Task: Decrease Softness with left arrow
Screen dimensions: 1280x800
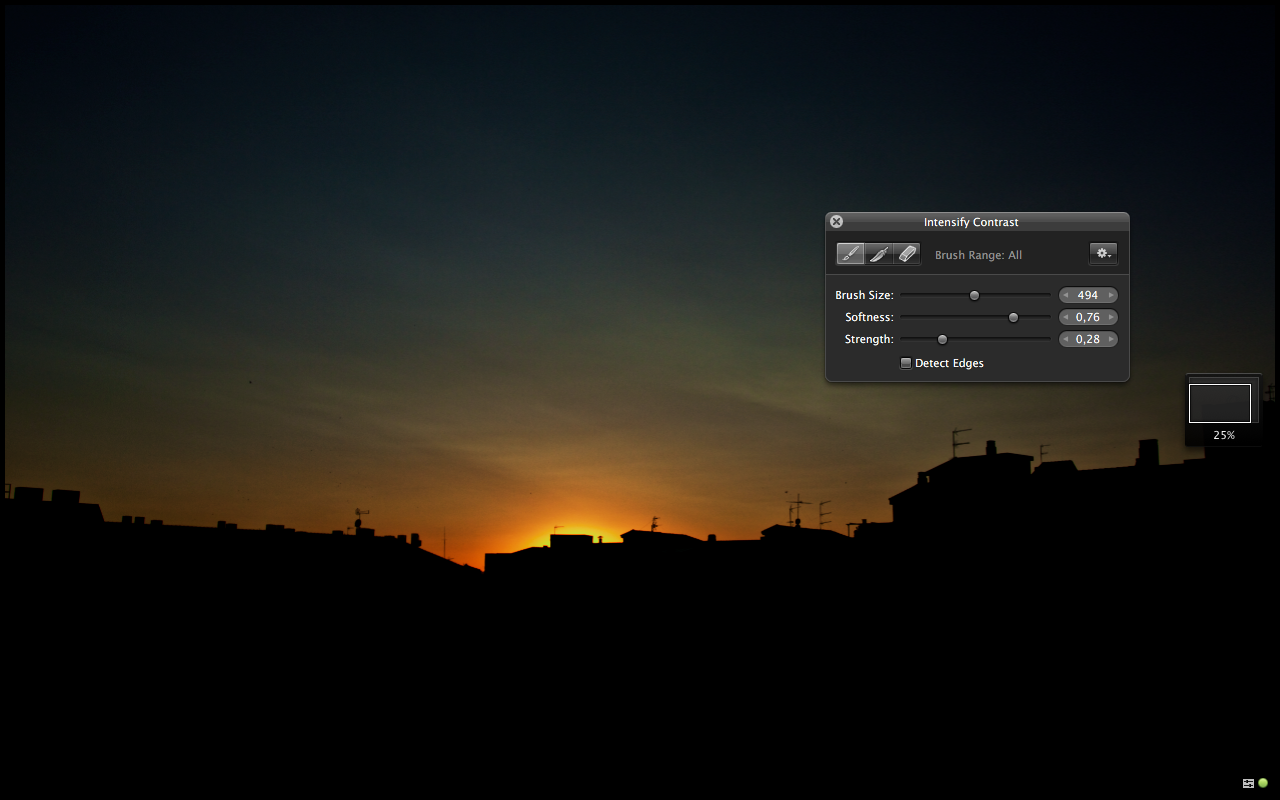Action: (1066, 317)
